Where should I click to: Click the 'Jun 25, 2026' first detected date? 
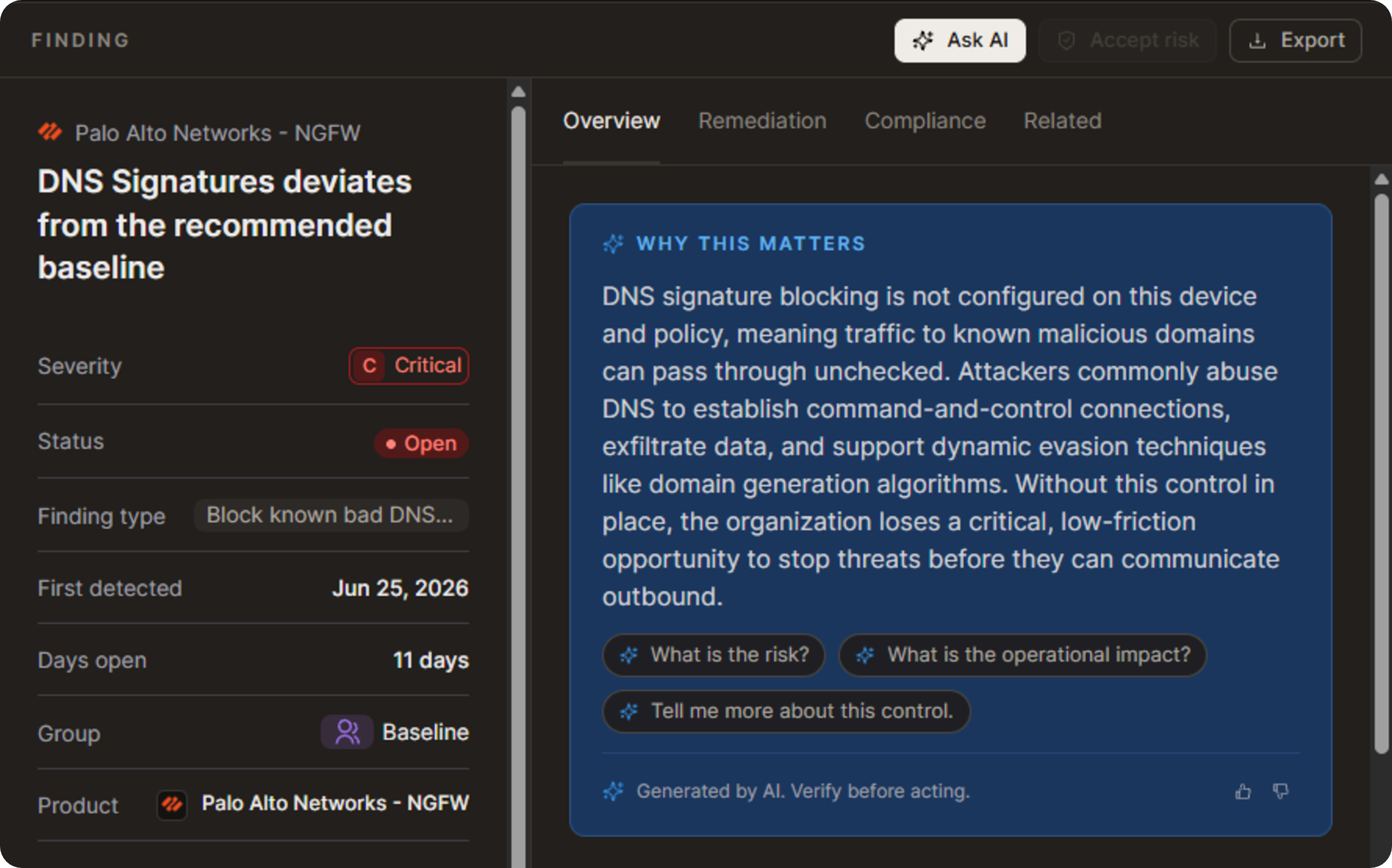[401, 589]
